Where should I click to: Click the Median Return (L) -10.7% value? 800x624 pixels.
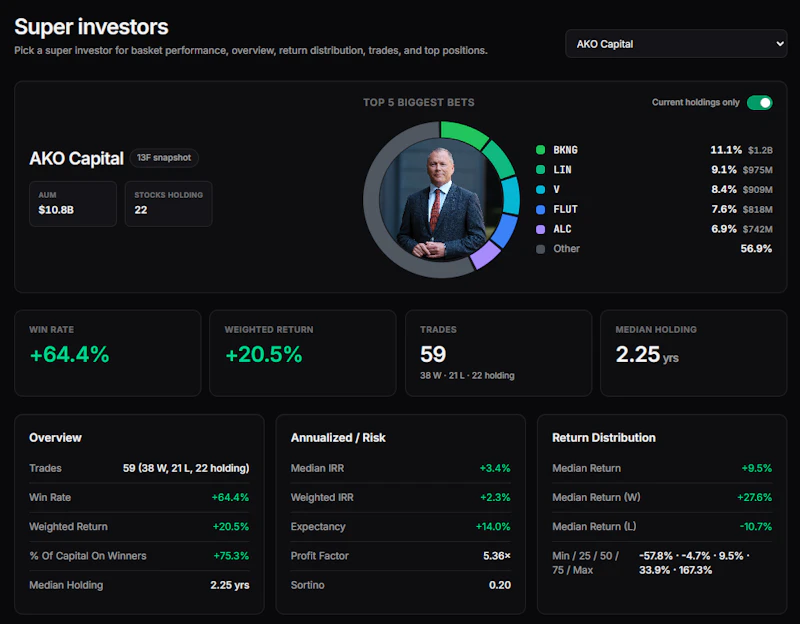point(756,527)
